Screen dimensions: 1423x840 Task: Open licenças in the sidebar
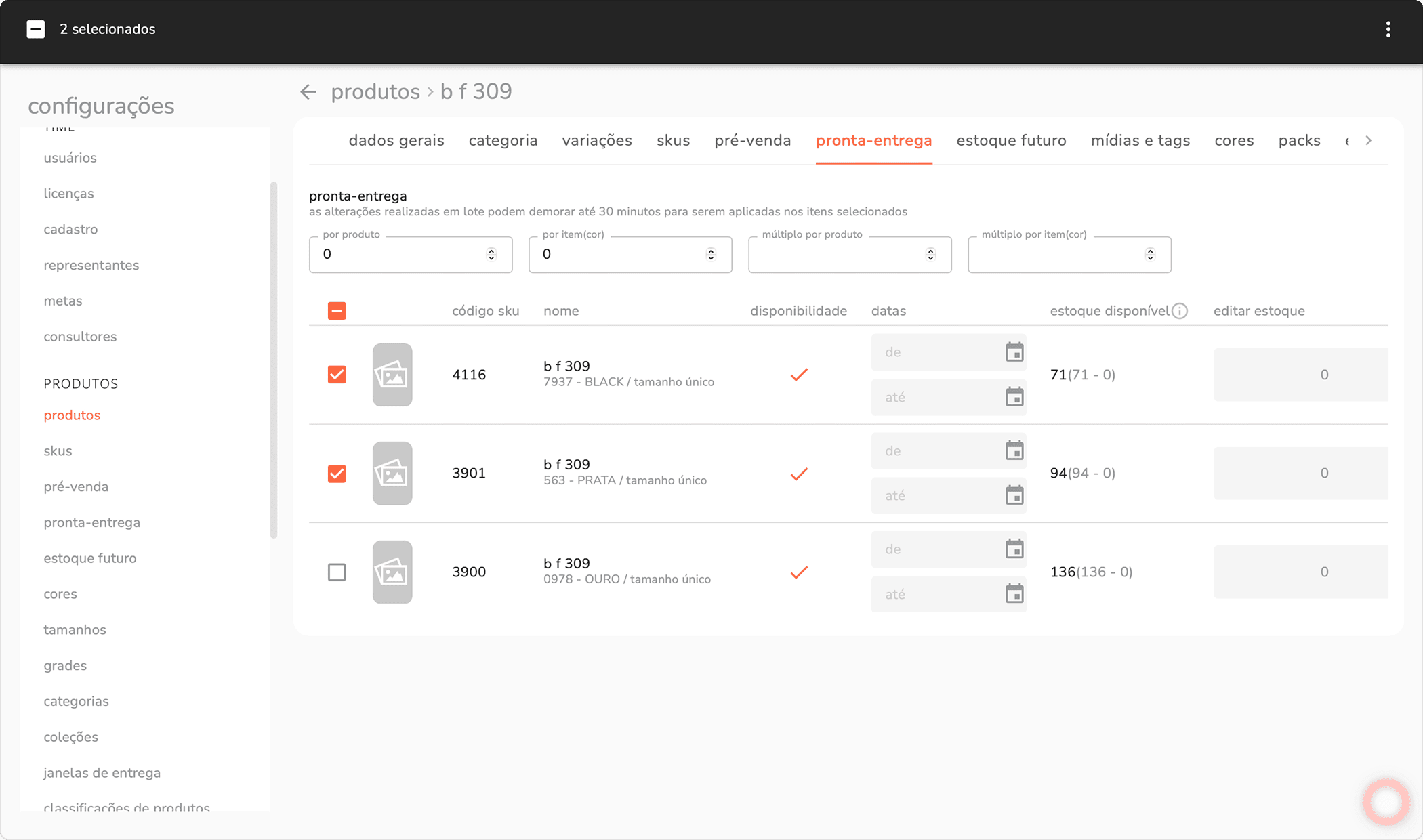69,194
